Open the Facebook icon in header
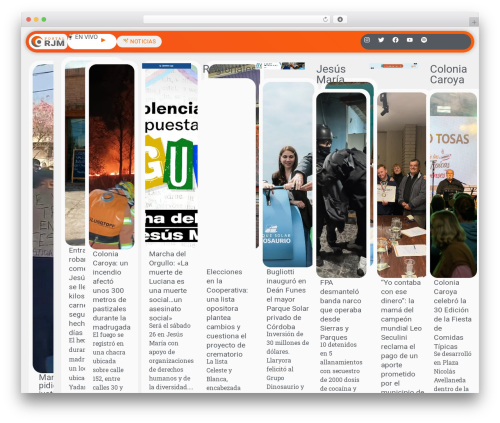This screenshot has width=500, height=423. tap(395, 40)
